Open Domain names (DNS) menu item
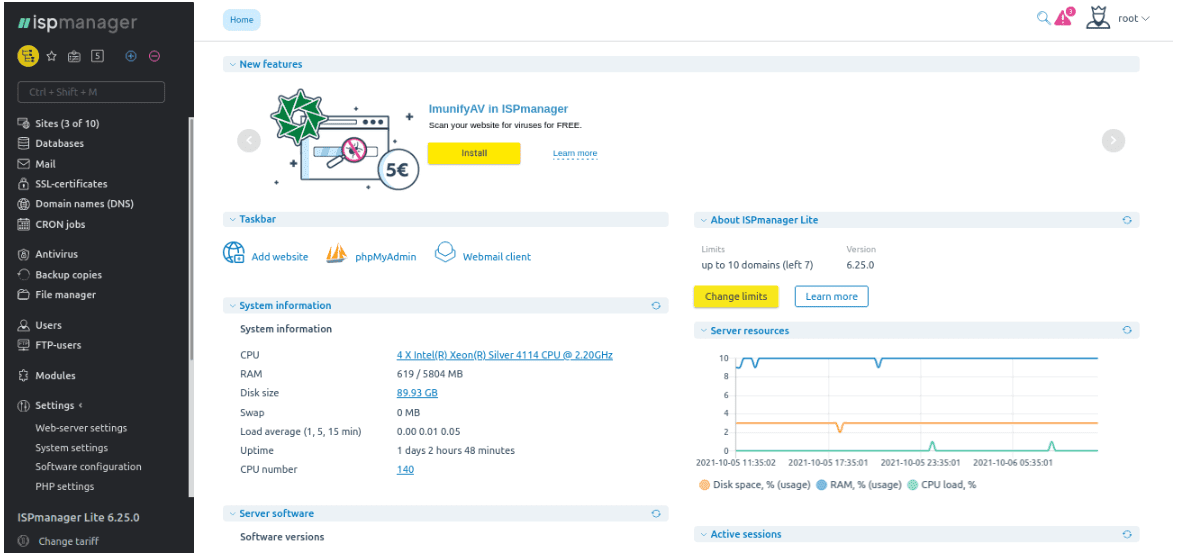 [75, 204]
